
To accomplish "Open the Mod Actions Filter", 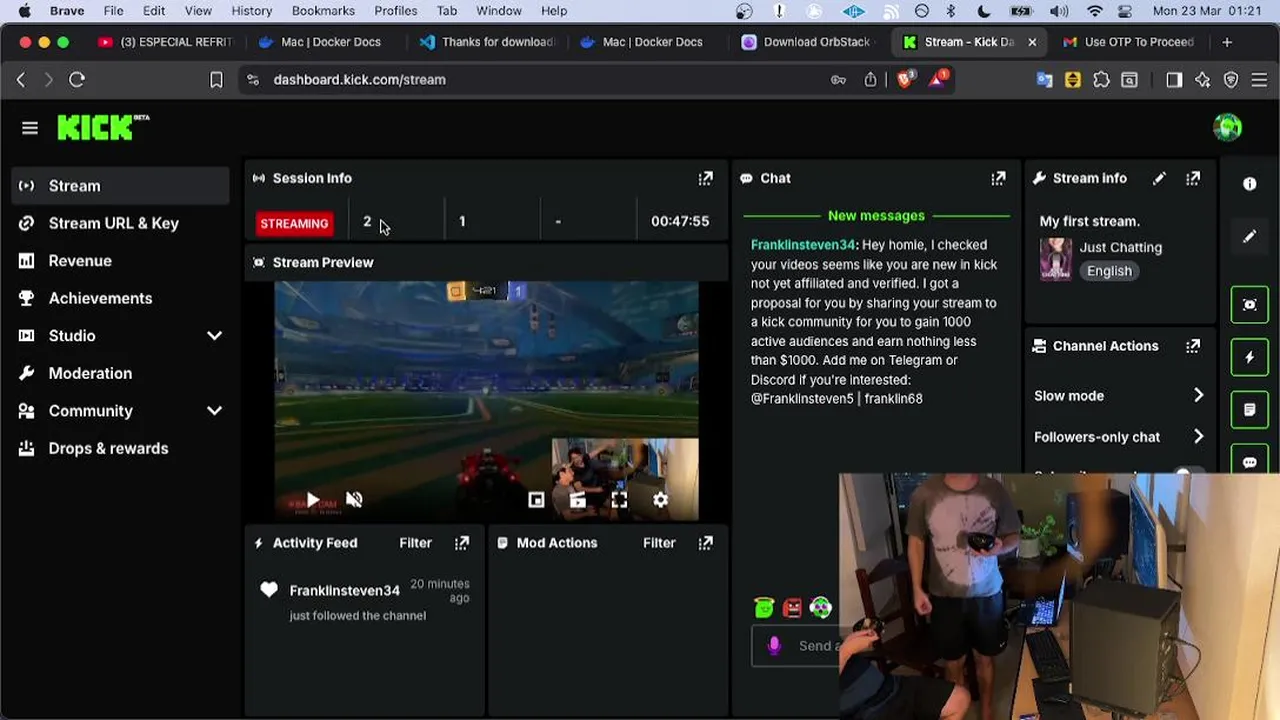I will click(x=659, y=543).
